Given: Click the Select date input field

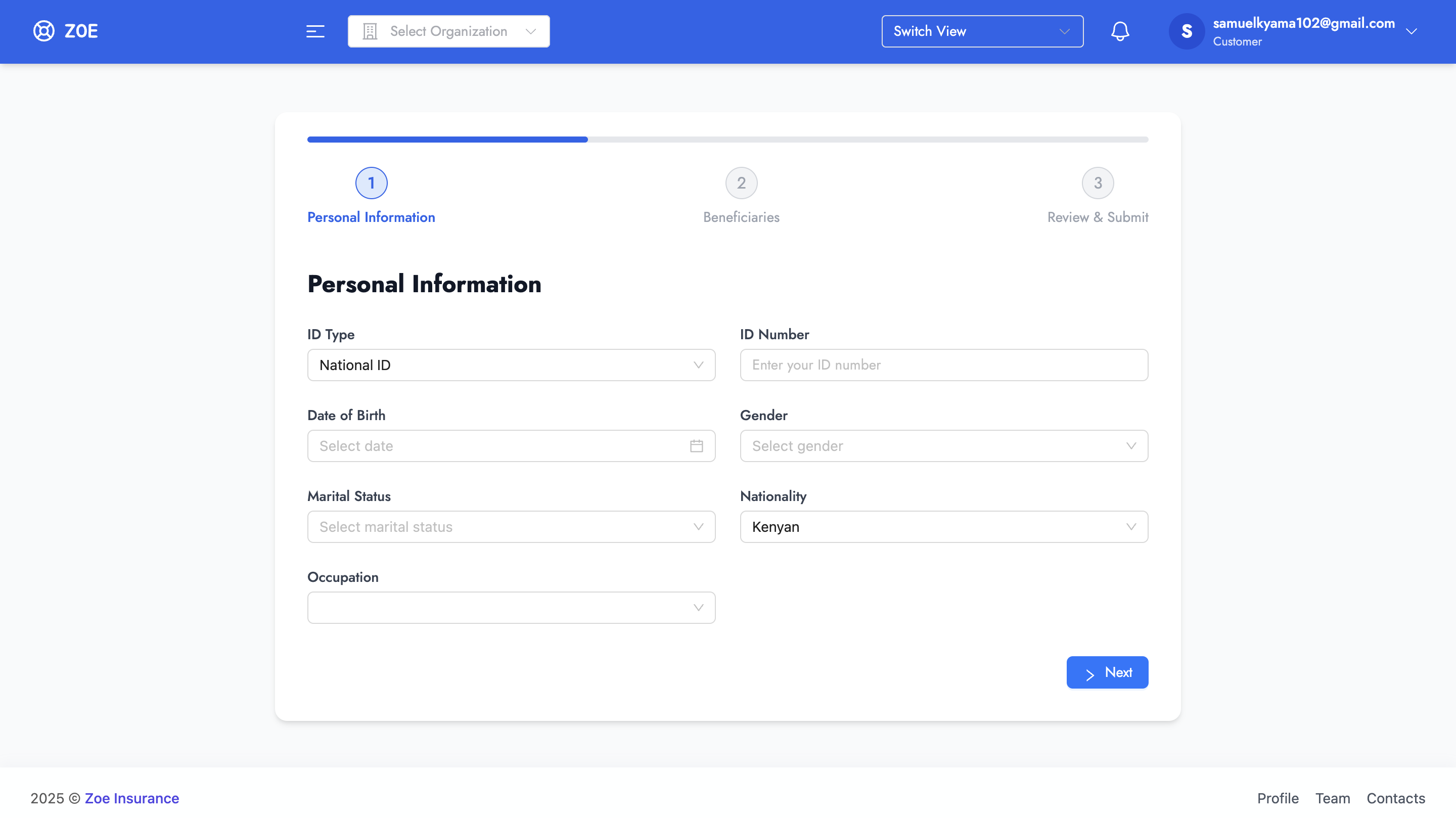Looking at the screenshot, I should (511, 446).
